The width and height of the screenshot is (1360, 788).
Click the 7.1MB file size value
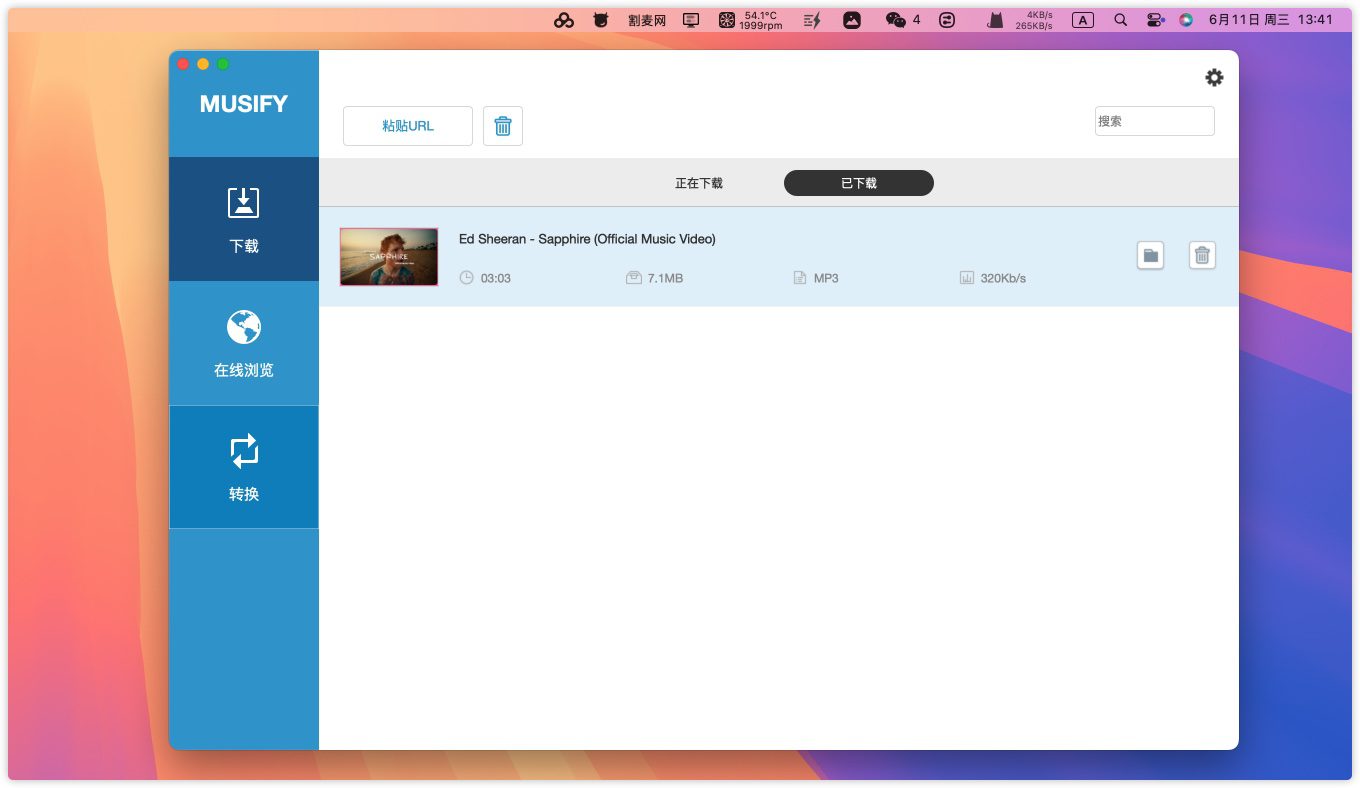(665, 278)
